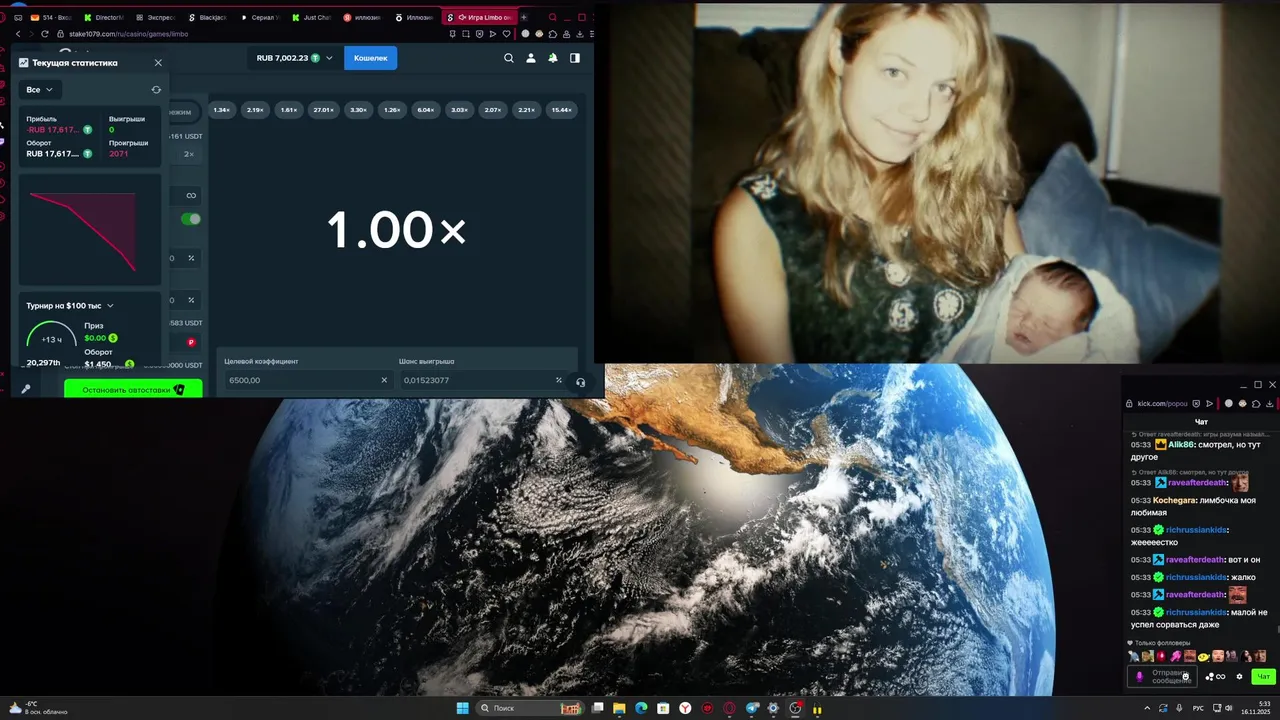
Task: Toggle the sidebar panel icon in header
Action: pyautogui.click(x=575, y=58)
